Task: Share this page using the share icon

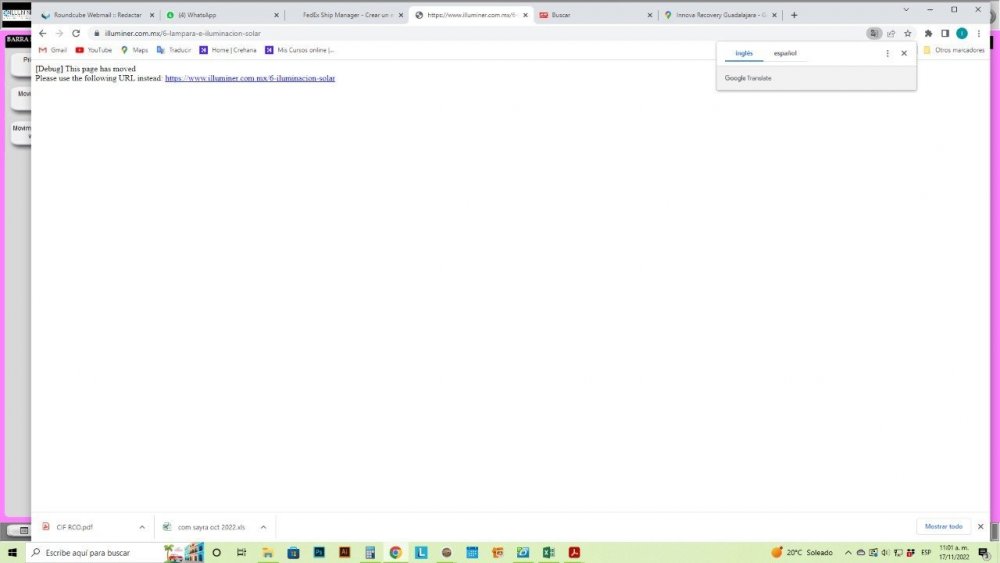Action: [891, 33]
